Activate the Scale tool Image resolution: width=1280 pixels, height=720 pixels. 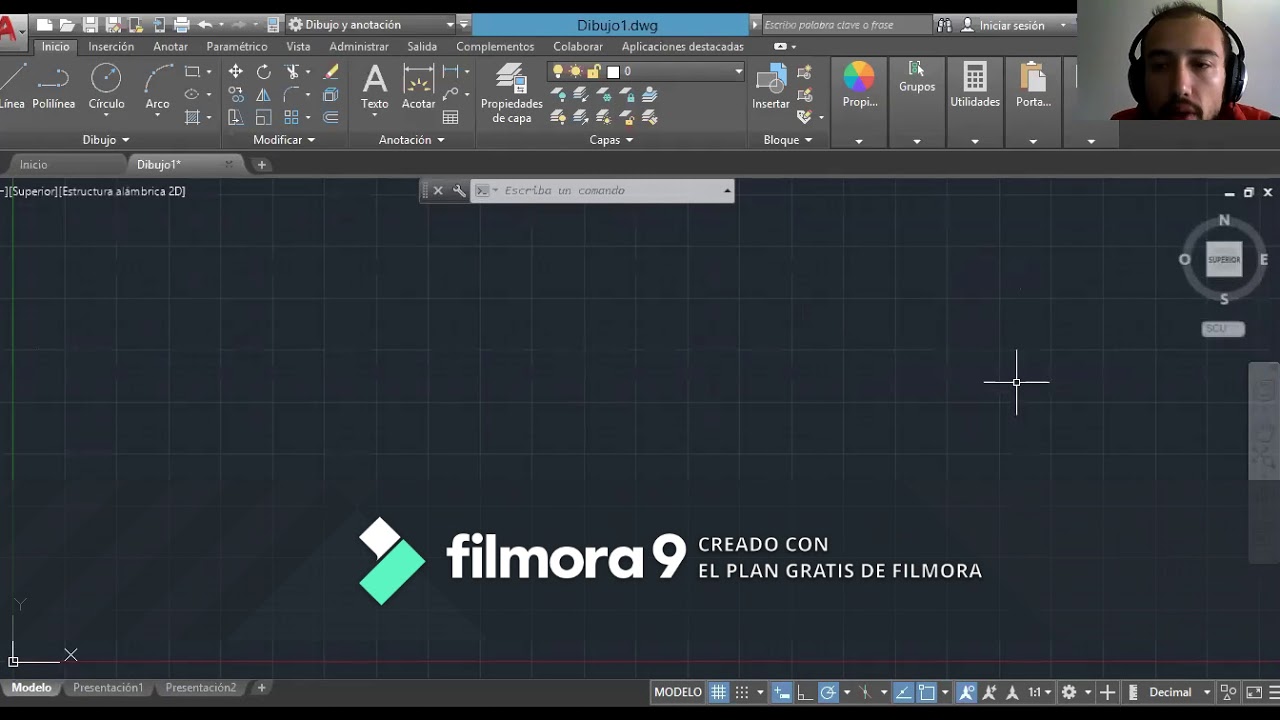(x=263, y=117)
